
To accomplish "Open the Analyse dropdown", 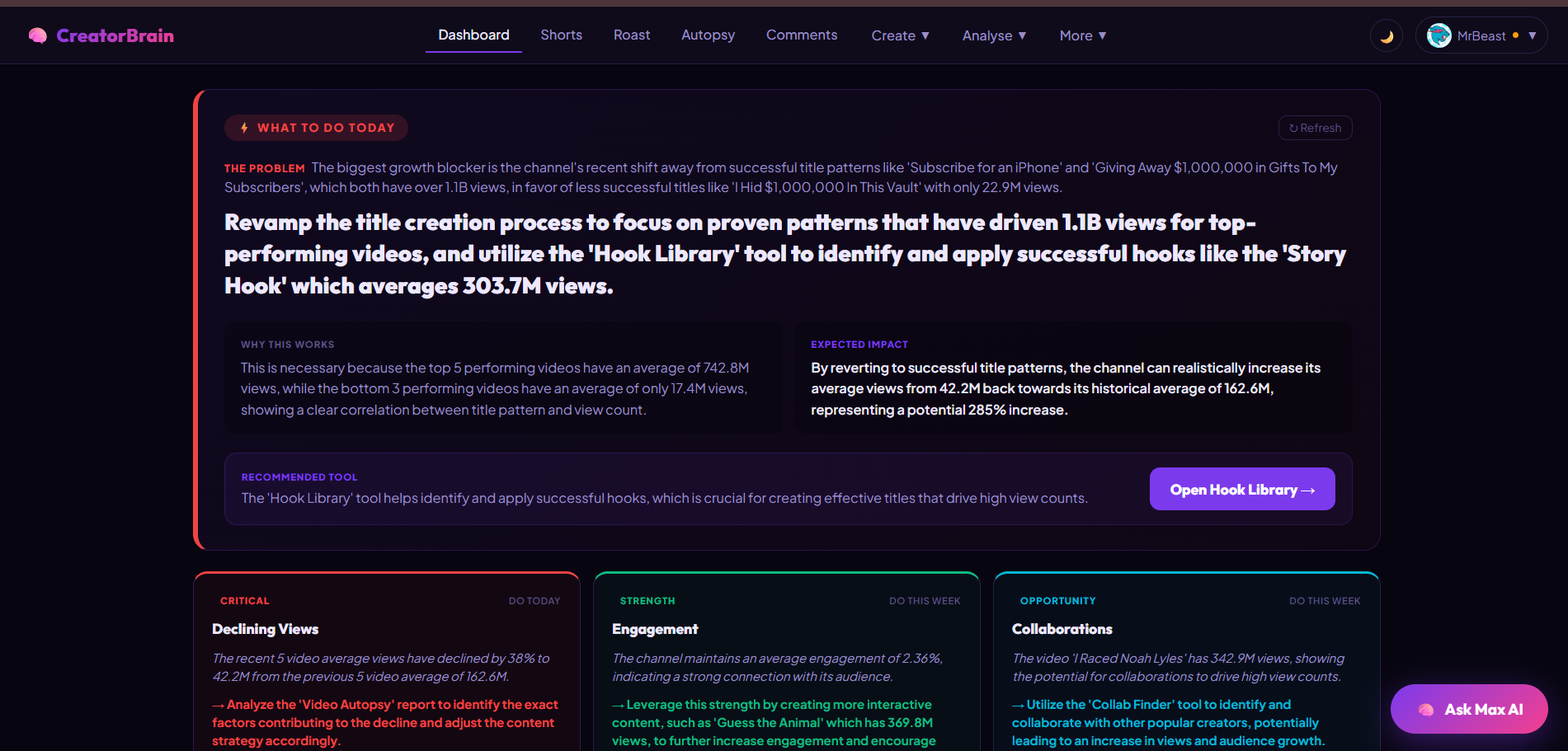I will [994, 35].
